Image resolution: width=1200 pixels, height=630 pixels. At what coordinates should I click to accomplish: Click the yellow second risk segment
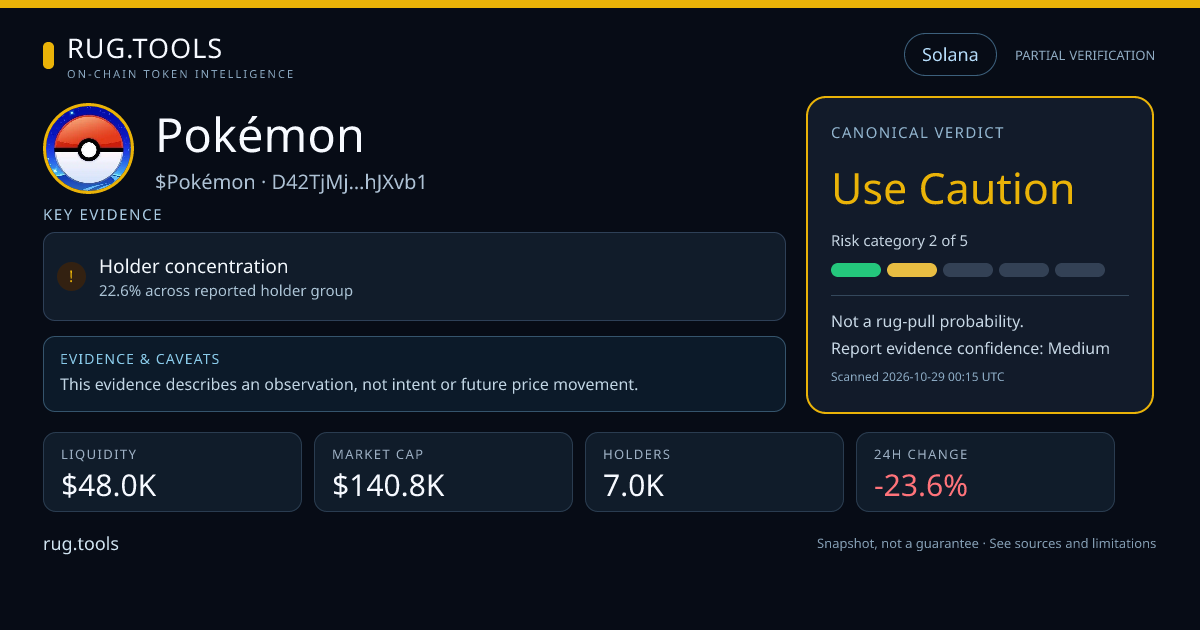click(912, 270)
